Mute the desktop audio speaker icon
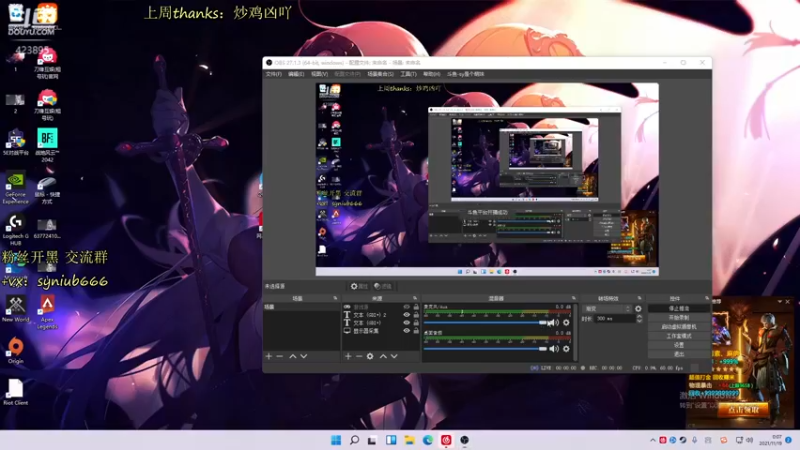The height and width of the screenshot is (450, 800). pyautogui.click(x=554, y=349)
